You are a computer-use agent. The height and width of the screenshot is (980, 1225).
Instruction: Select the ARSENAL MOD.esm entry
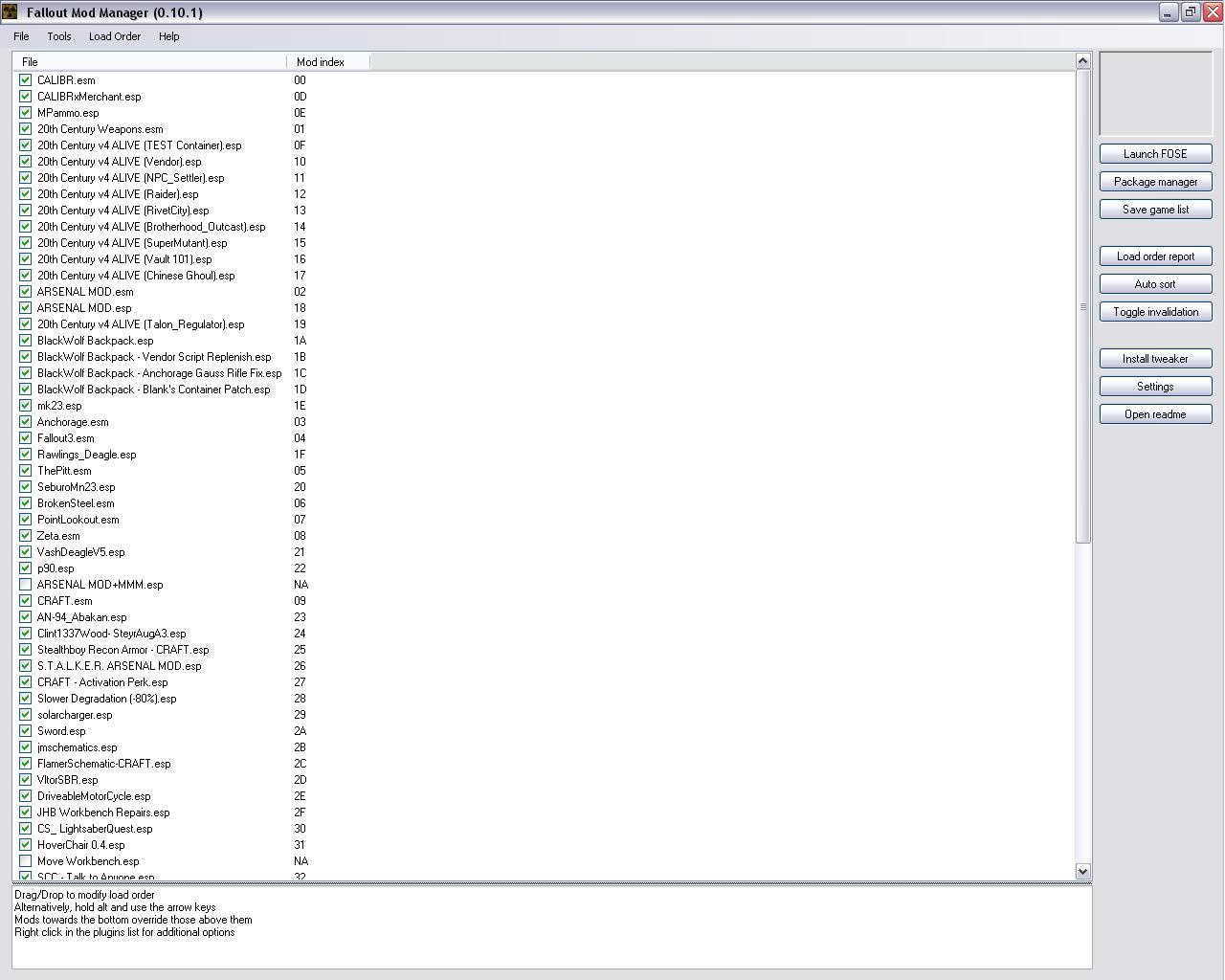[85, 292]
